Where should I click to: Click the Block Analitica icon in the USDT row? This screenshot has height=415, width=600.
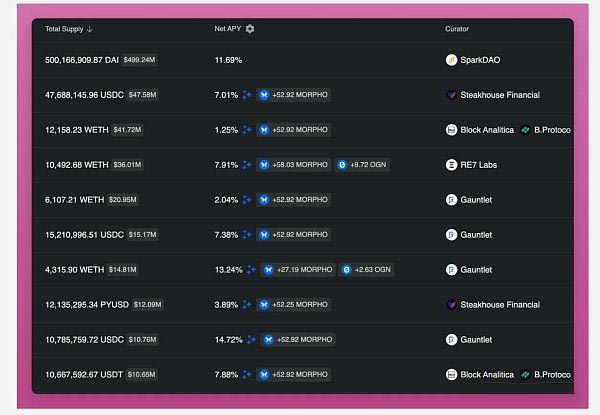(451, 375)
